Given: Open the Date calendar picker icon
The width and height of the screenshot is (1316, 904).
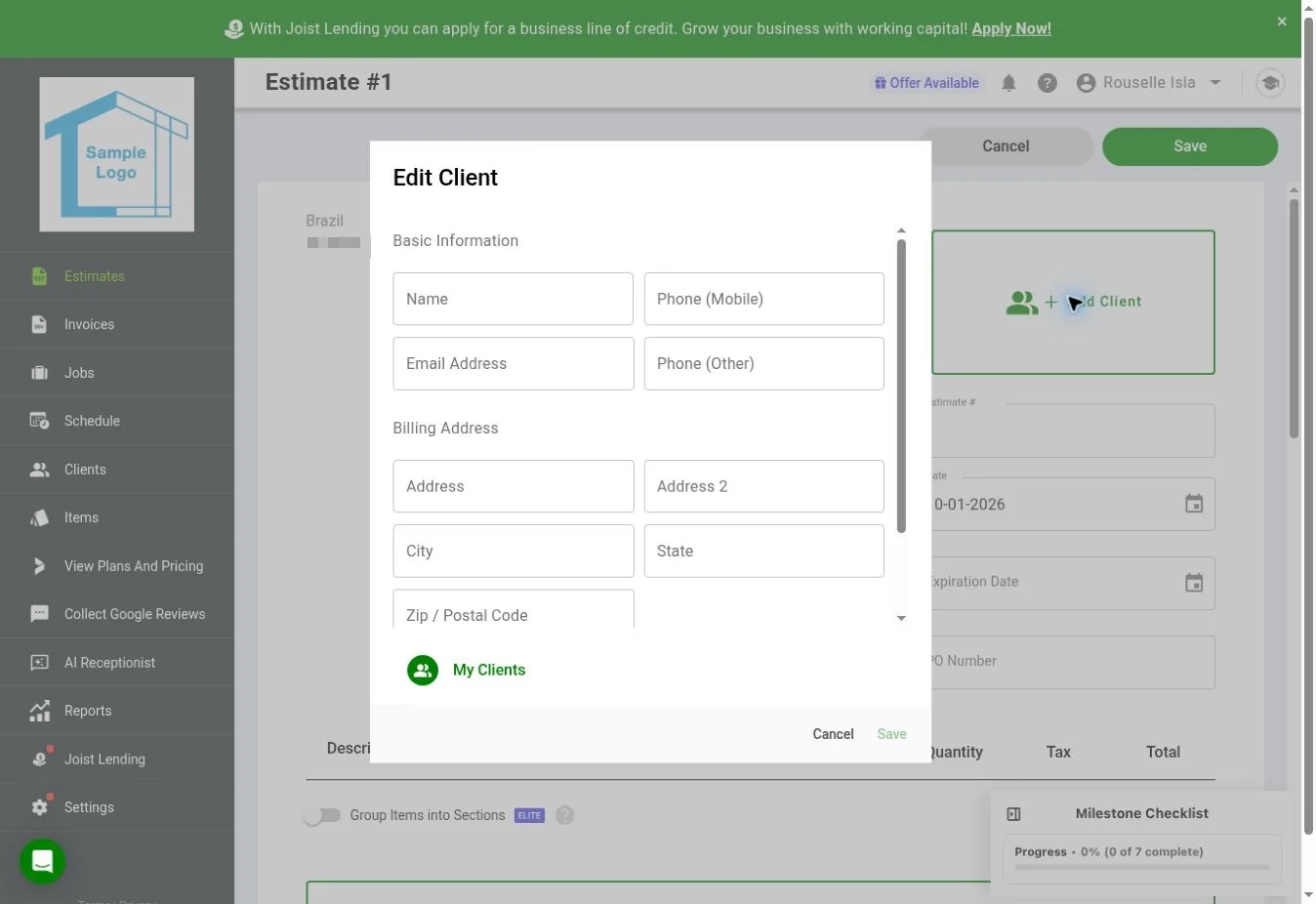Looking at the screenshot, I should click(1194, 504).
